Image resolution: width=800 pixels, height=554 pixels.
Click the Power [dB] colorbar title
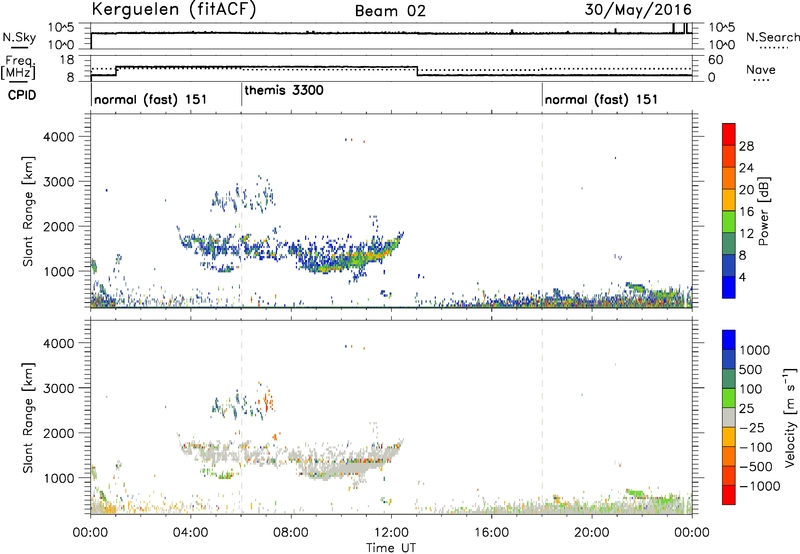coord(763,211)
